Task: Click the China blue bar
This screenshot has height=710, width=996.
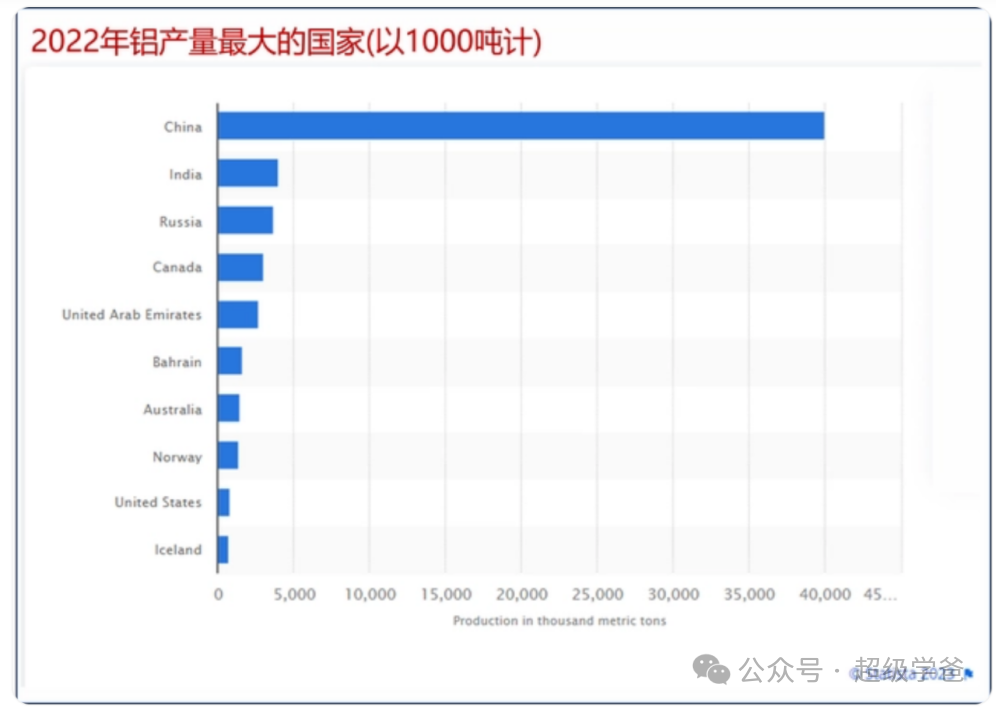Action: pos(520,126)
